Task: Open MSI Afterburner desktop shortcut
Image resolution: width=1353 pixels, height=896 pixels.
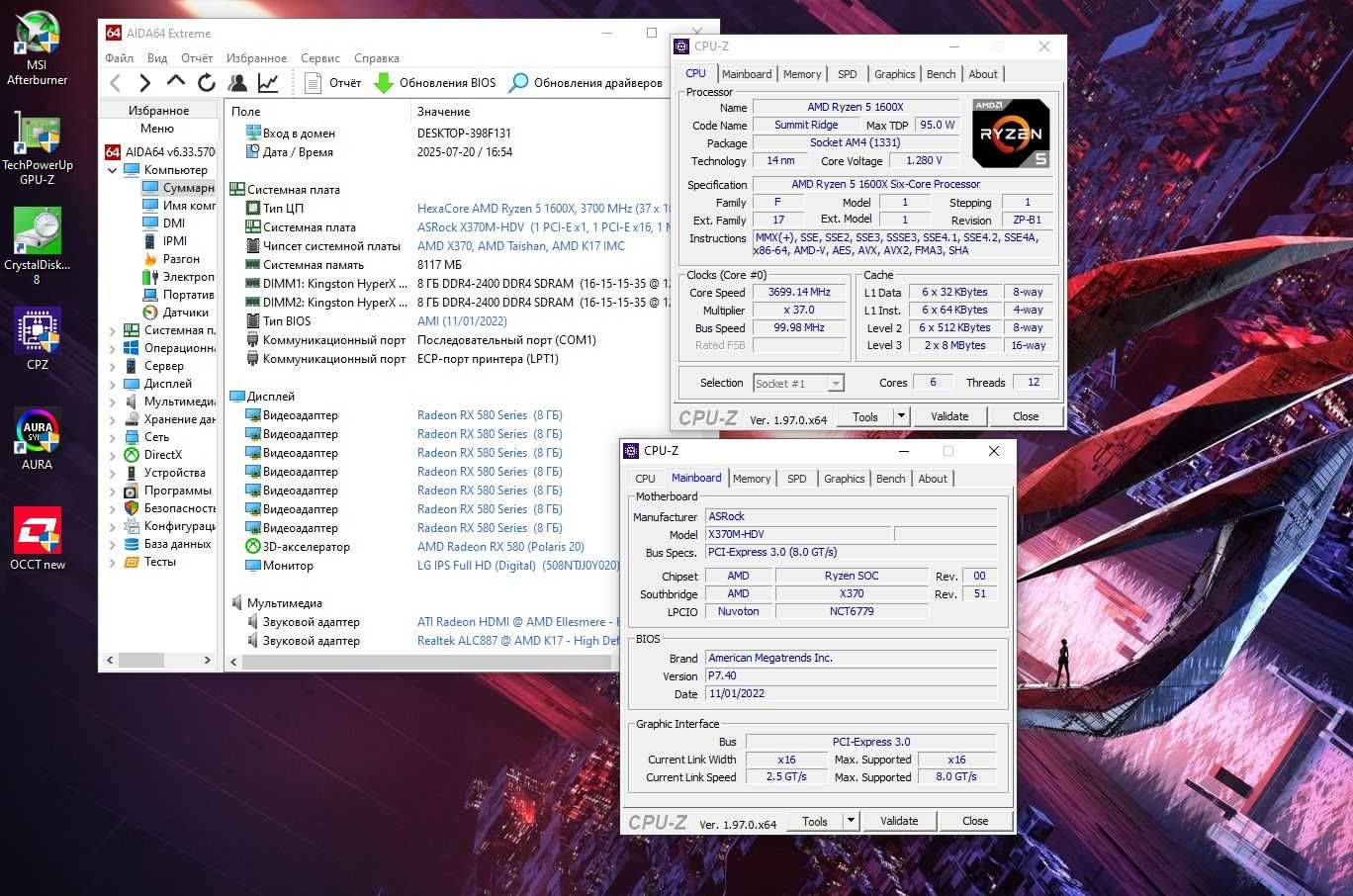Action: tap(37, 45)
